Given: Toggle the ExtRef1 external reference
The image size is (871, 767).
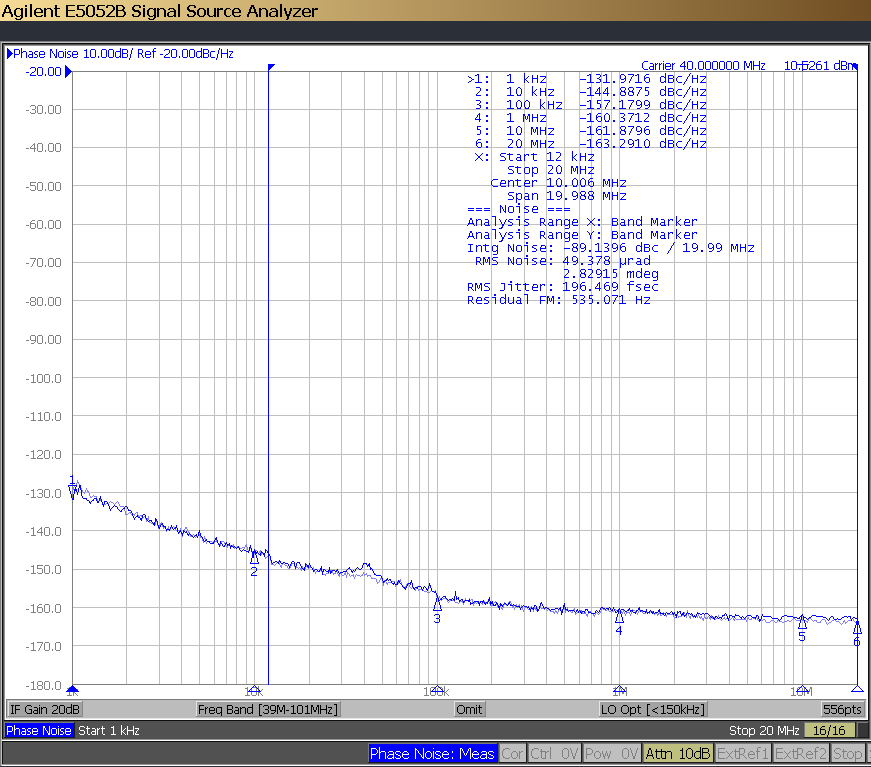Looking at the screenshot, I should click(x=742, y=754).
